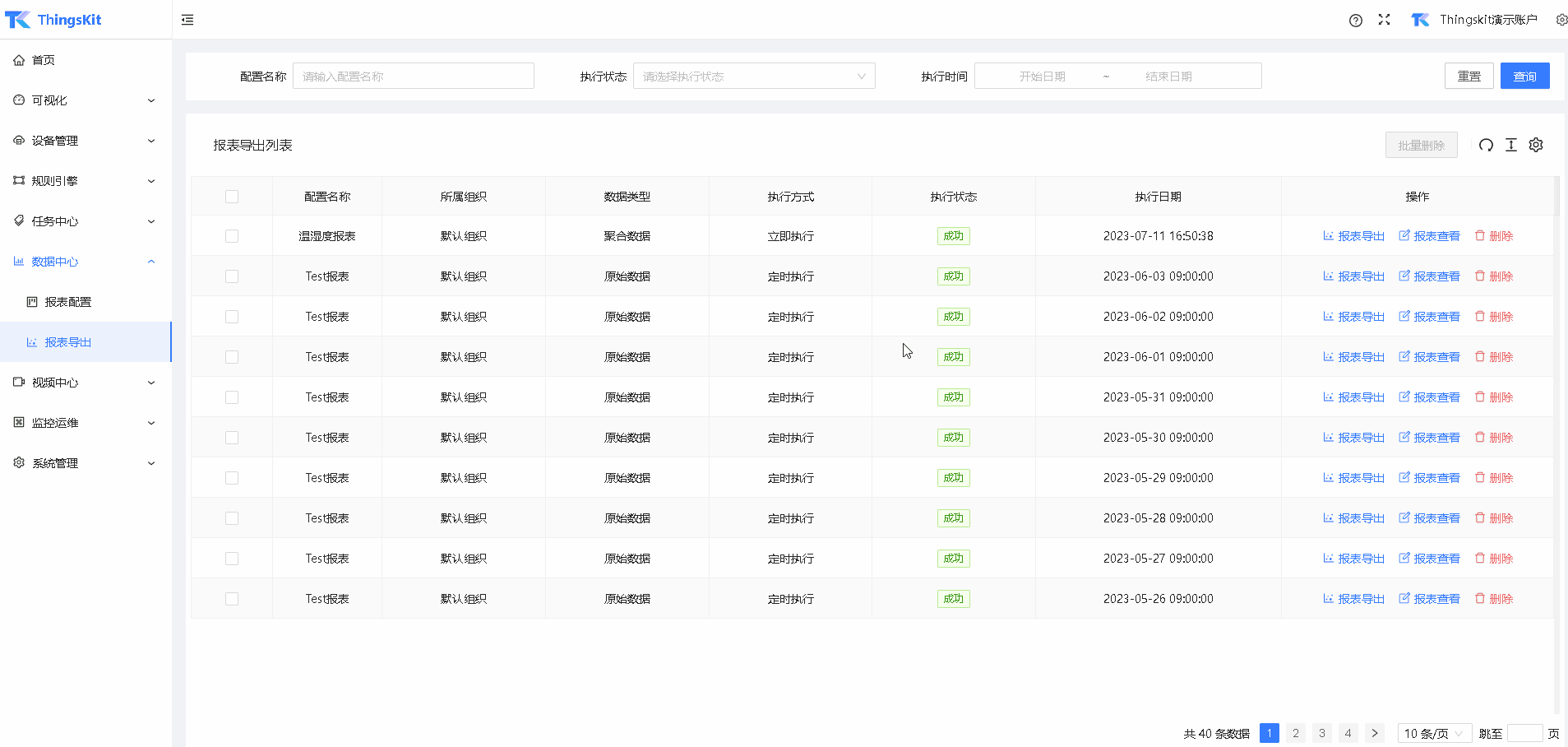The width and height of the screenshot is (1568, 747).
Task: Click the blue 查询 button
Action: click(x=1524, y=77)
